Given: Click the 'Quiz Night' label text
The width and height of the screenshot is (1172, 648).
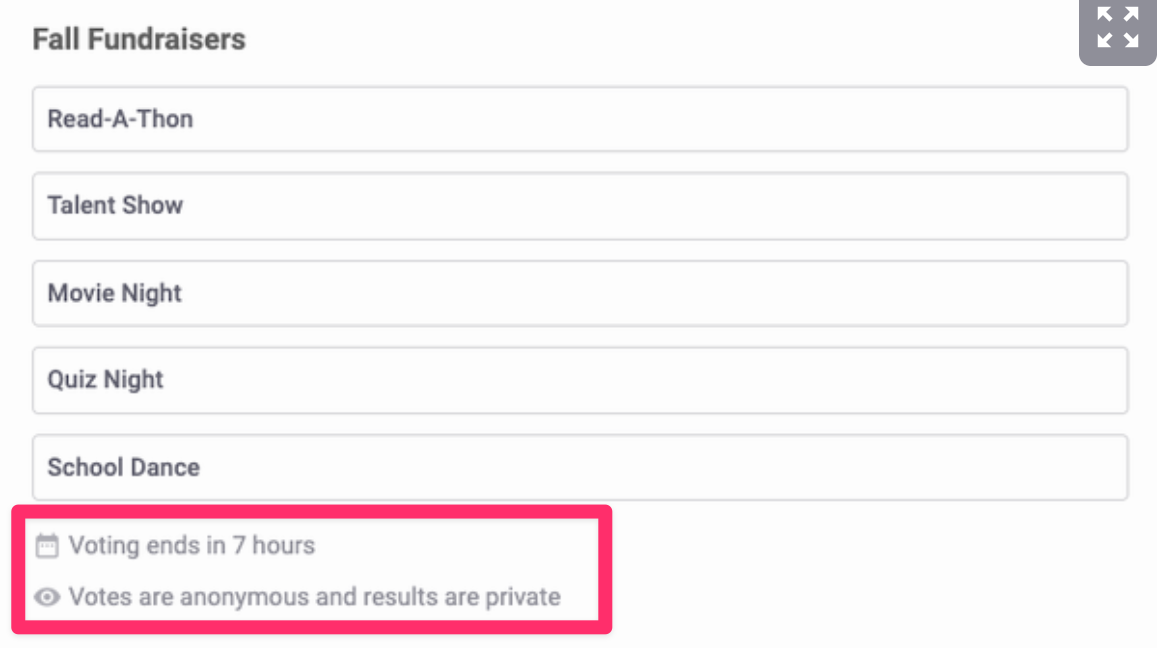Looking at the screenshot, I should coord(105,380).
